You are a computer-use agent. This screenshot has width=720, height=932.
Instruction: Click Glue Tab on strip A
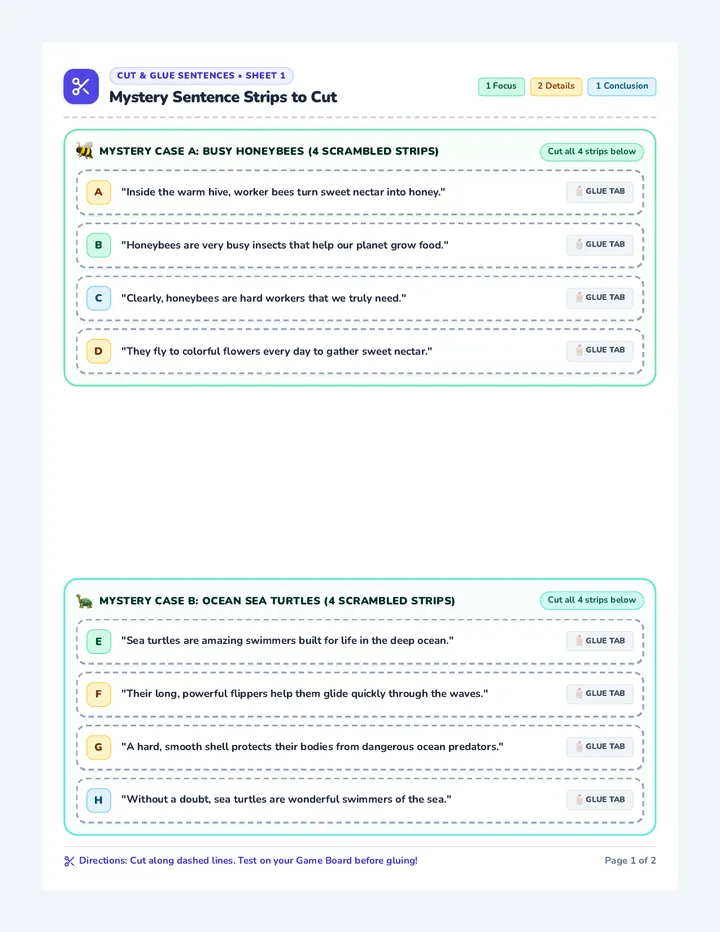pyautogui.click(x=600, y=191)
